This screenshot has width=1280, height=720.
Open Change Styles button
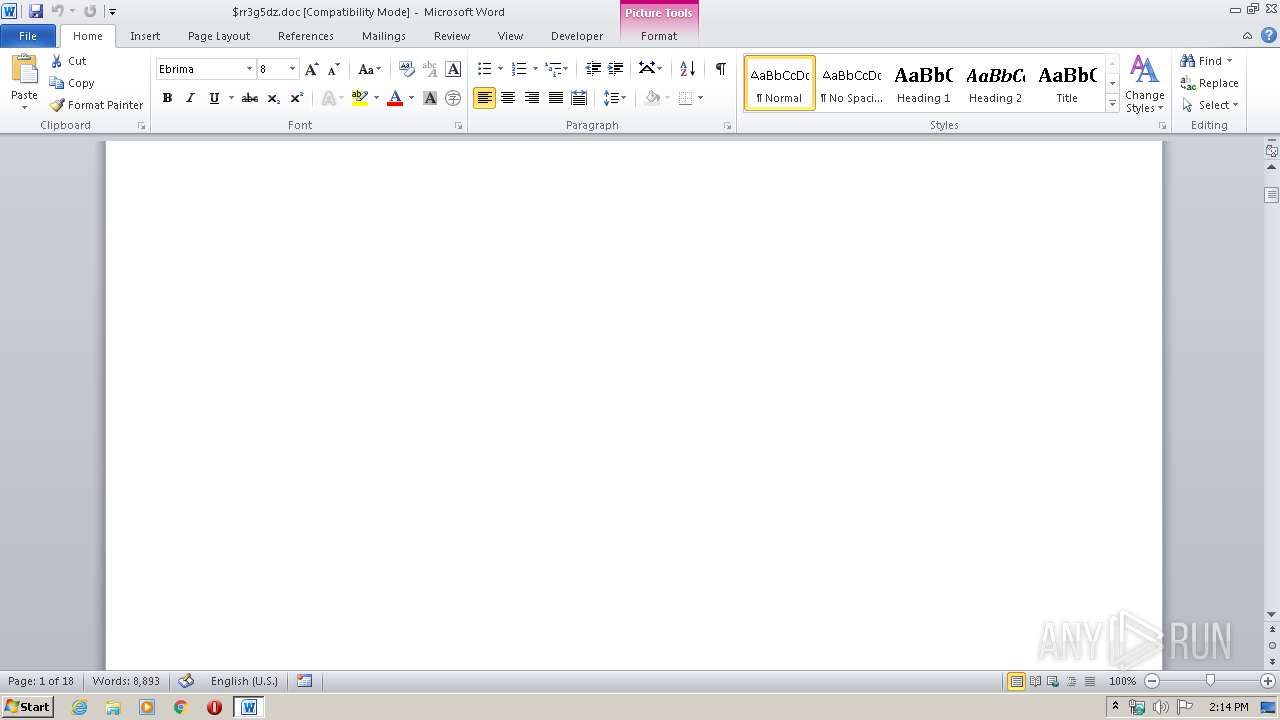1145,84
